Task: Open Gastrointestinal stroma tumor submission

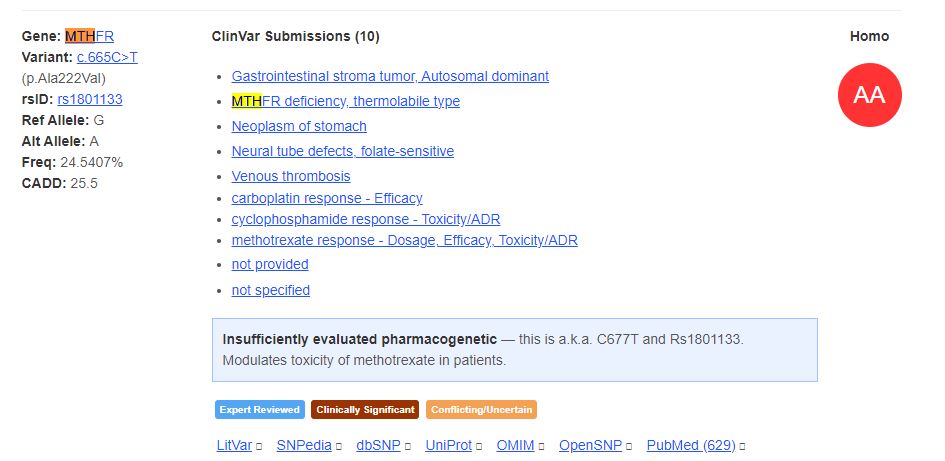Action: tap(390, 76)
